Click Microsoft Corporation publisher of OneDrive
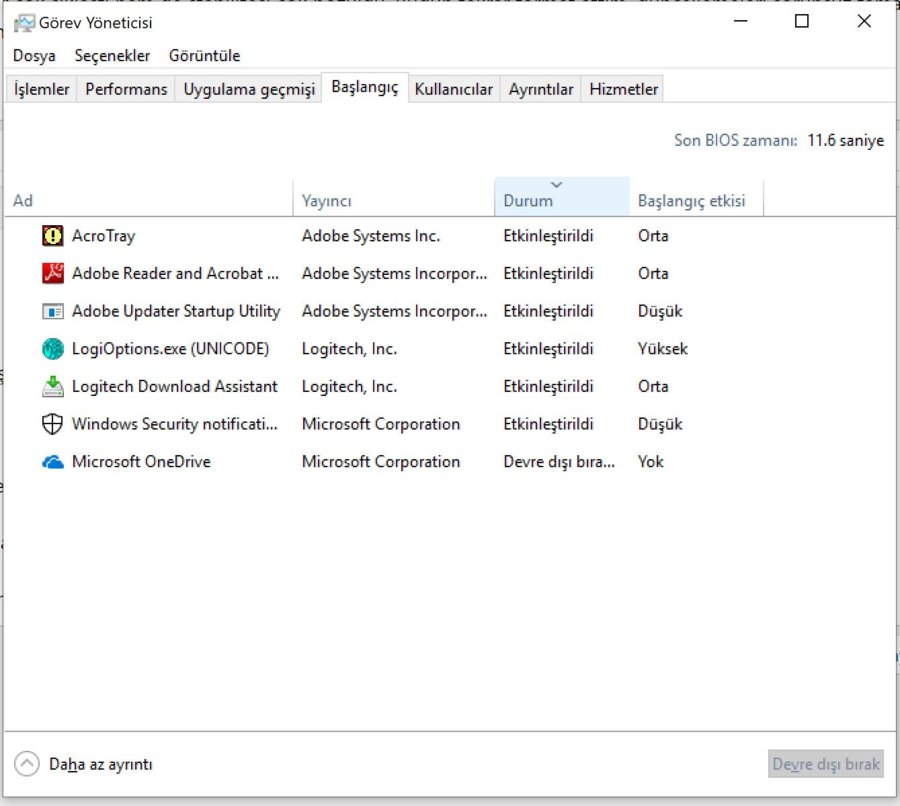Image resolution: width=900 pixels, height=806 pixels. (381, 462)
